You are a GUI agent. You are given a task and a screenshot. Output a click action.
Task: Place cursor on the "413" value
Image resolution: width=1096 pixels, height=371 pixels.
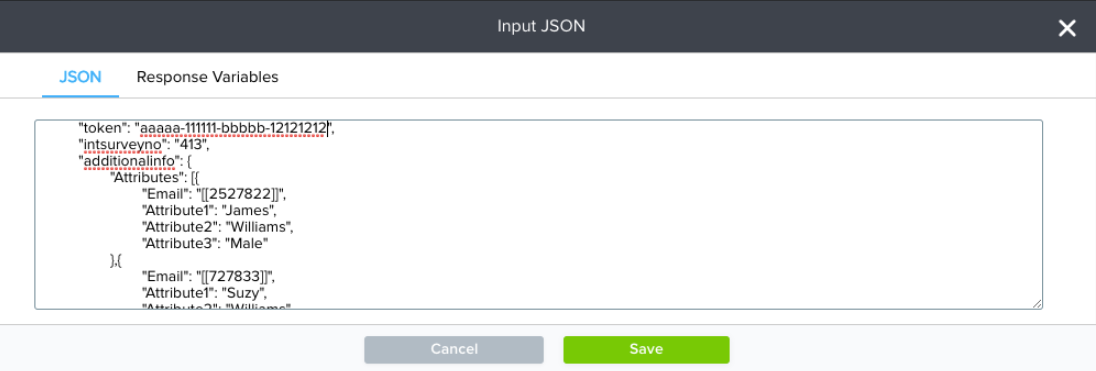190,145
